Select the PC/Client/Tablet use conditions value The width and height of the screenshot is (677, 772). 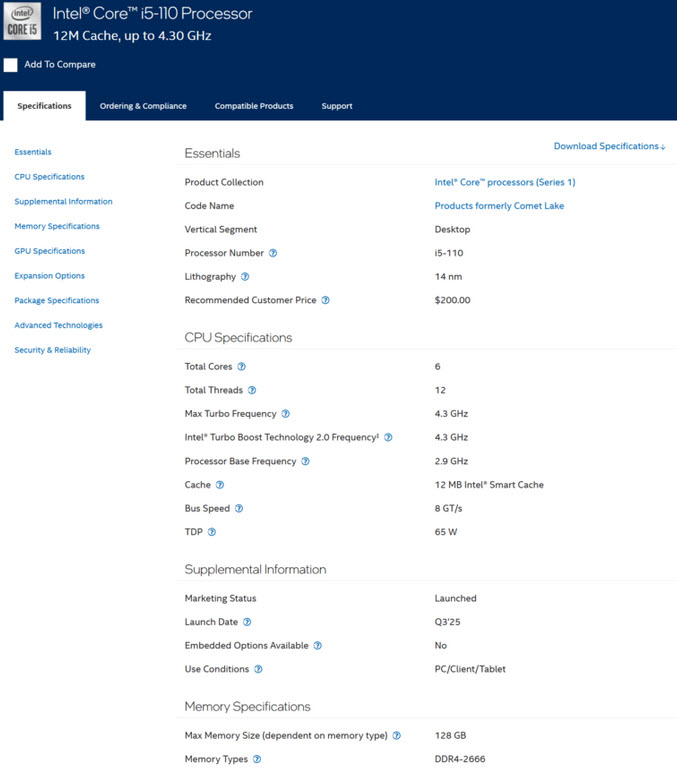[x=470, y=670]
